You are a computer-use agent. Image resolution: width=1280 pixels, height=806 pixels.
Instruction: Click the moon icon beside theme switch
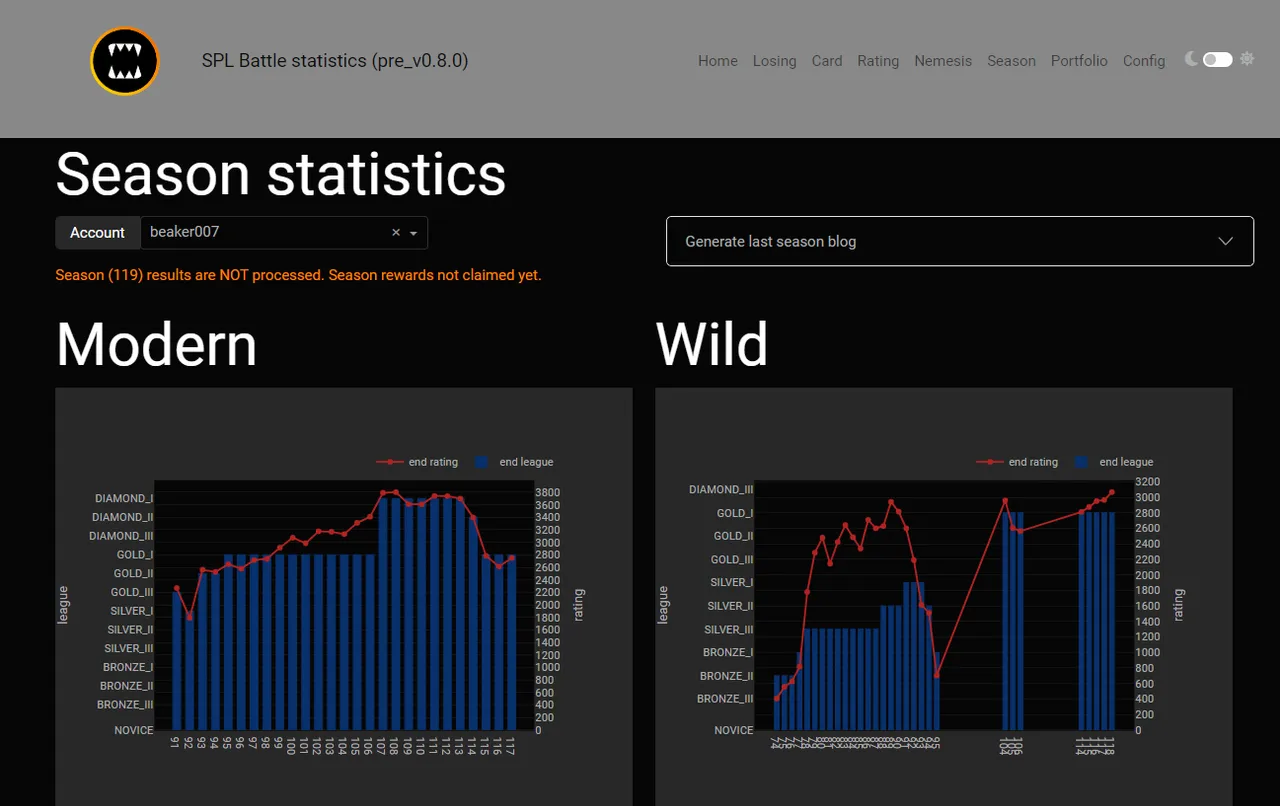[x=1191, y=59]
